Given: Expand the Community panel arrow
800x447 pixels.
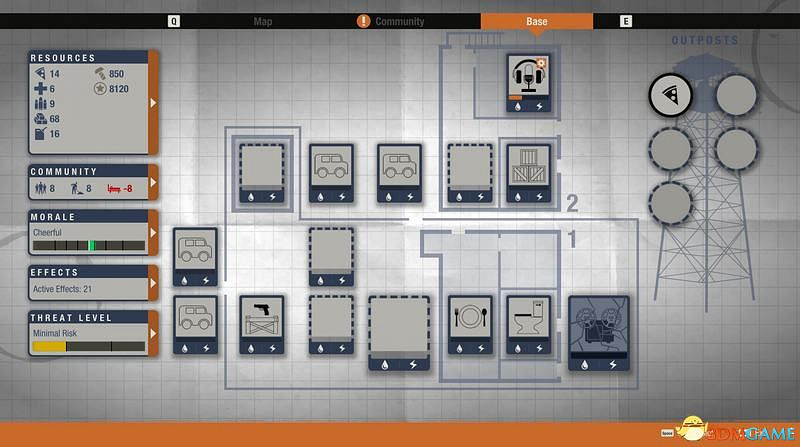Looking at the screenshot, I should tap(153, 184).
